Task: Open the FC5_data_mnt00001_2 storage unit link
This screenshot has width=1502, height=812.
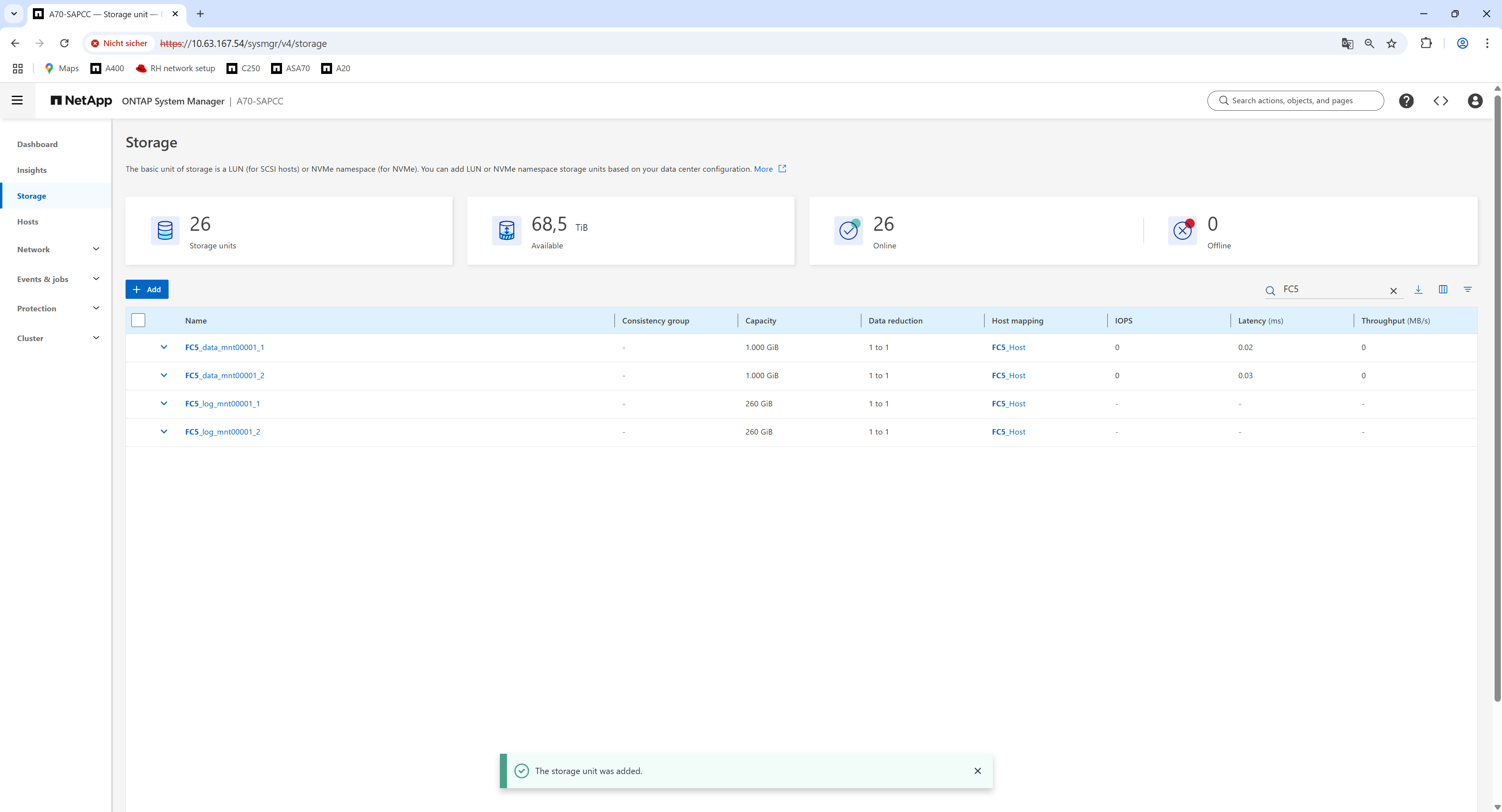Action: coord(225,375)
